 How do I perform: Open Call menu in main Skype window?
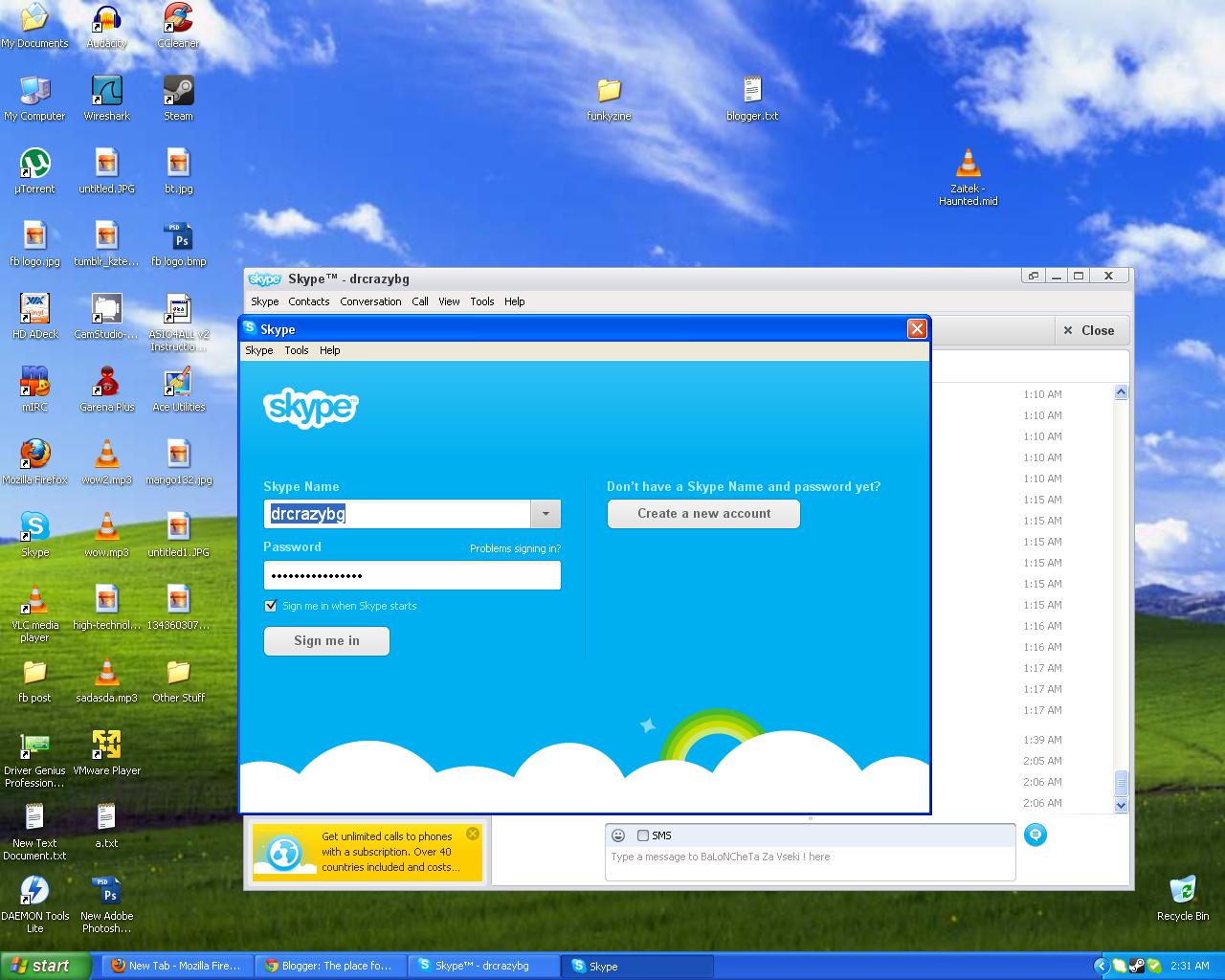[420, 301]
